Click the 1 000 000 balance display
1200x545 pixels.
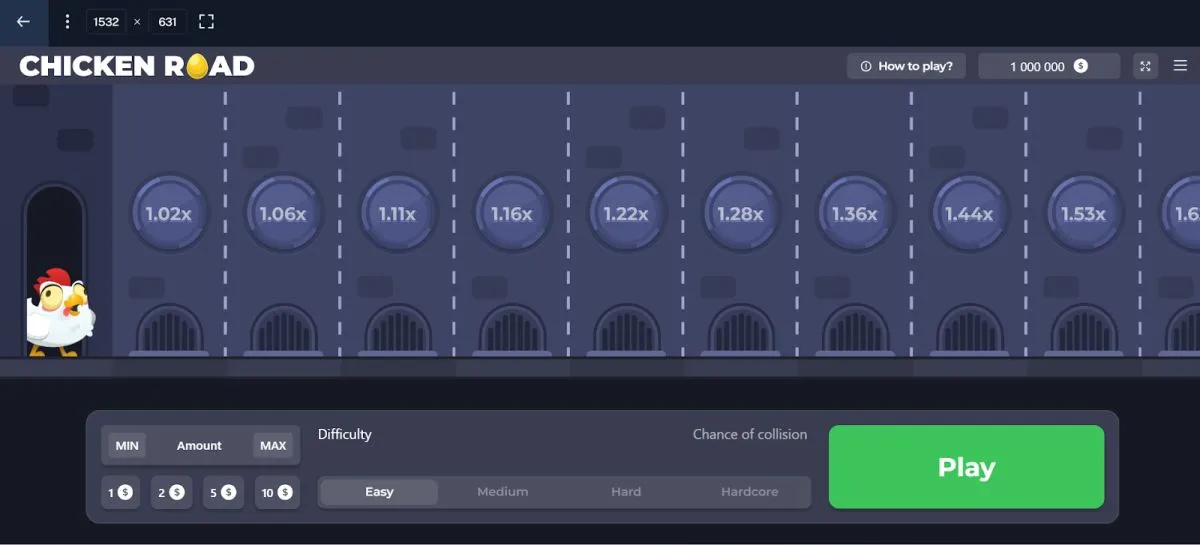tap(1048, 66)
